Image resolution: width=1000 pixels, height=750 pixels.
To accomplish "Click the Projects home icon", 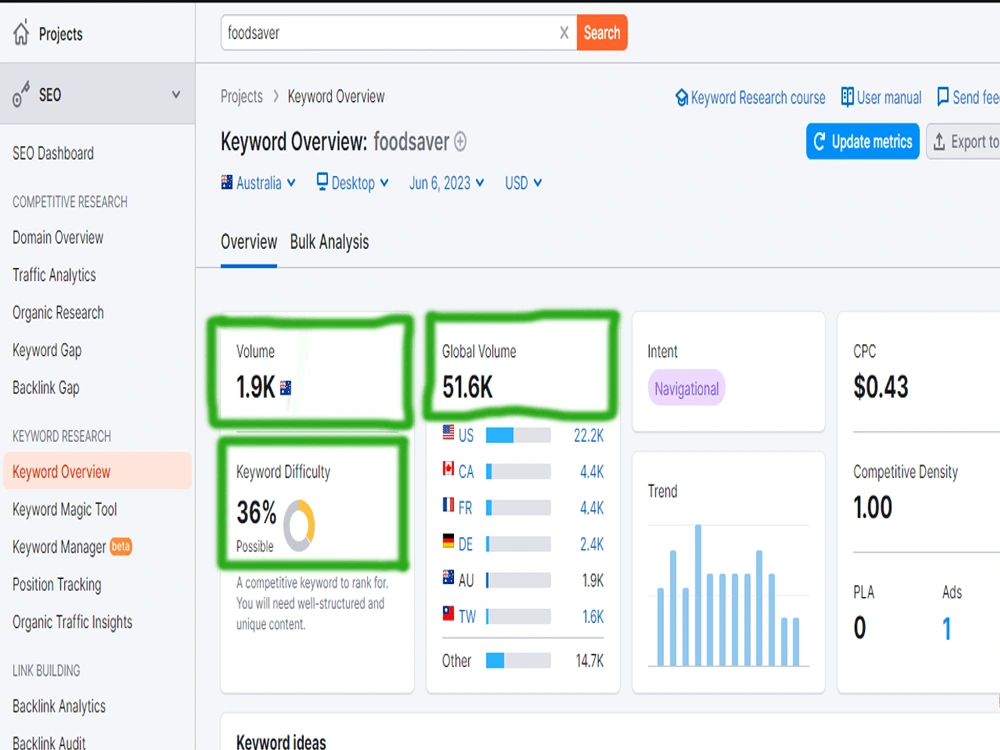I will 21,33.
